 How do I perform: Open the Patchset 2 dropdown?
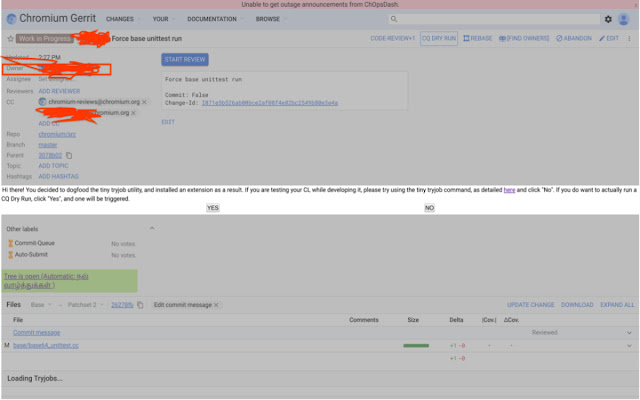coord(85,305)
